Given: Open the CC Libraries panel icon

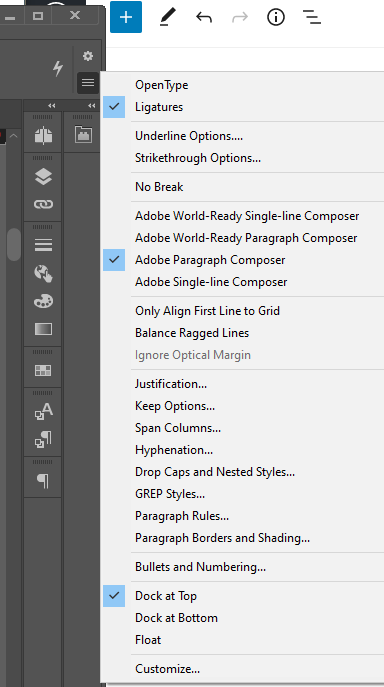Looking at the screenshot, I should coord(83,134).
